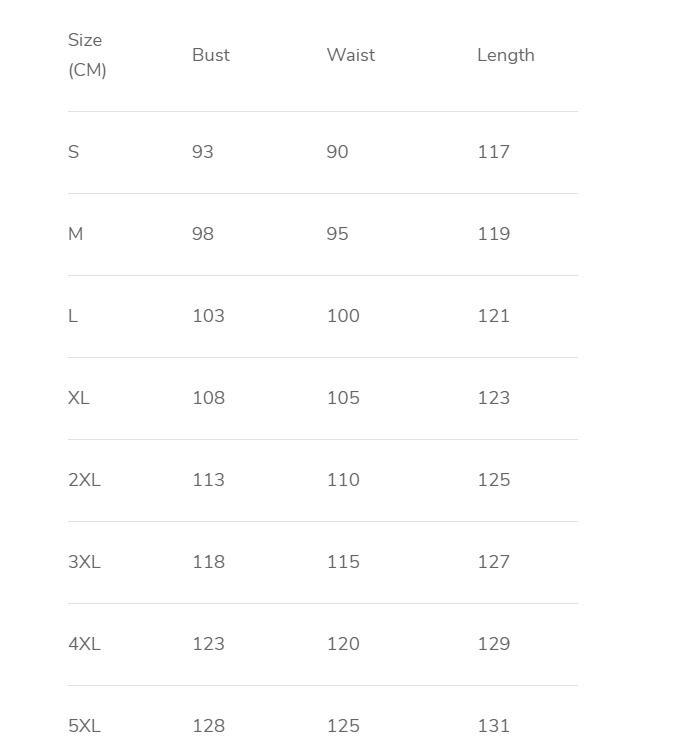Click waist value 110 for size 2XL
678x739 pixels.
343,480
